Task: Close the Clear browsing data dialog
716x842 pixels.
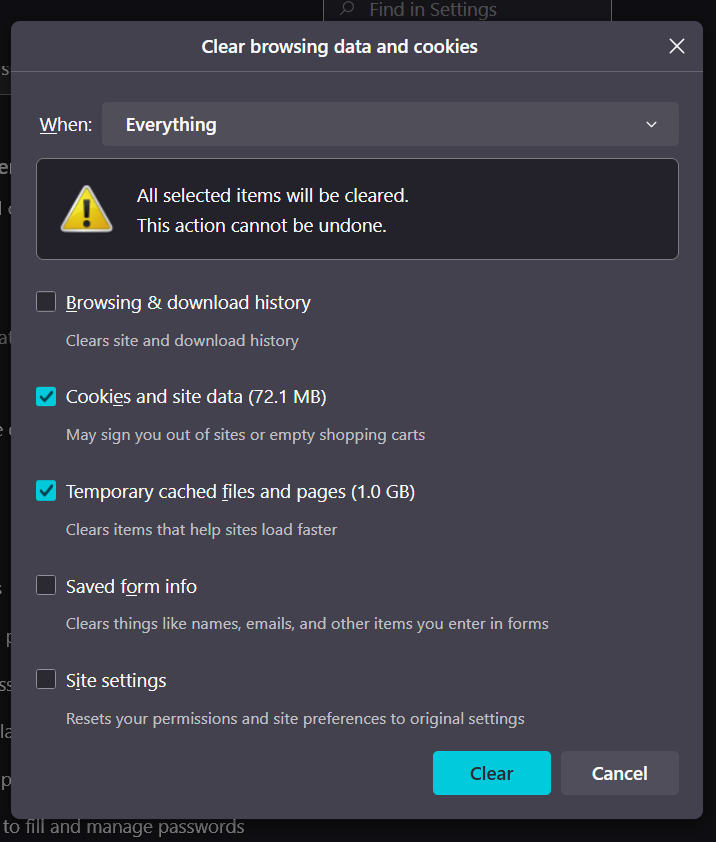Action: [x=677, y=46]
